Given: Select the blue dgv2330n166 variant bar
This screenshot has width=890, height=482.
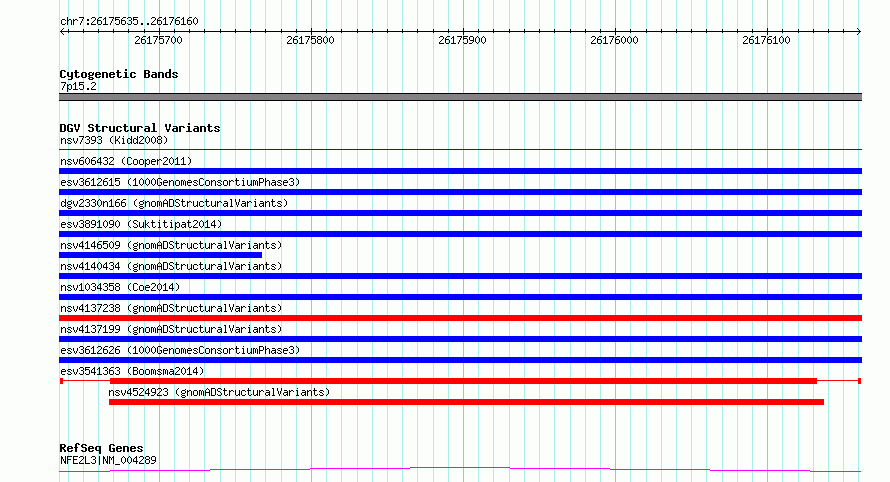Looking at the screenshot, I should click(460, 213).
